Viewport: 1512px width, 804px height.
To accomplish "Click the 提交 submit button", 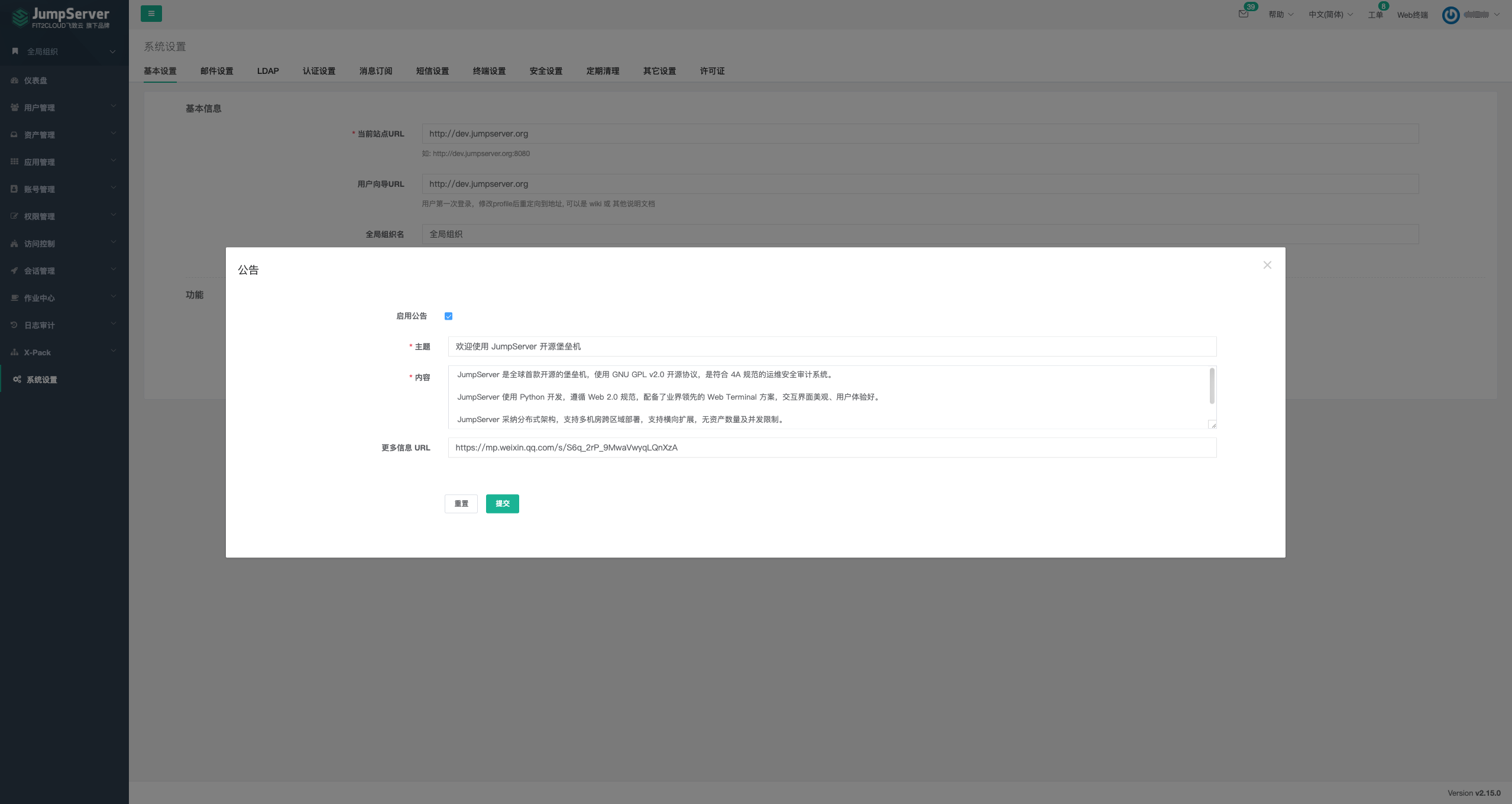I will pos(502,504).
